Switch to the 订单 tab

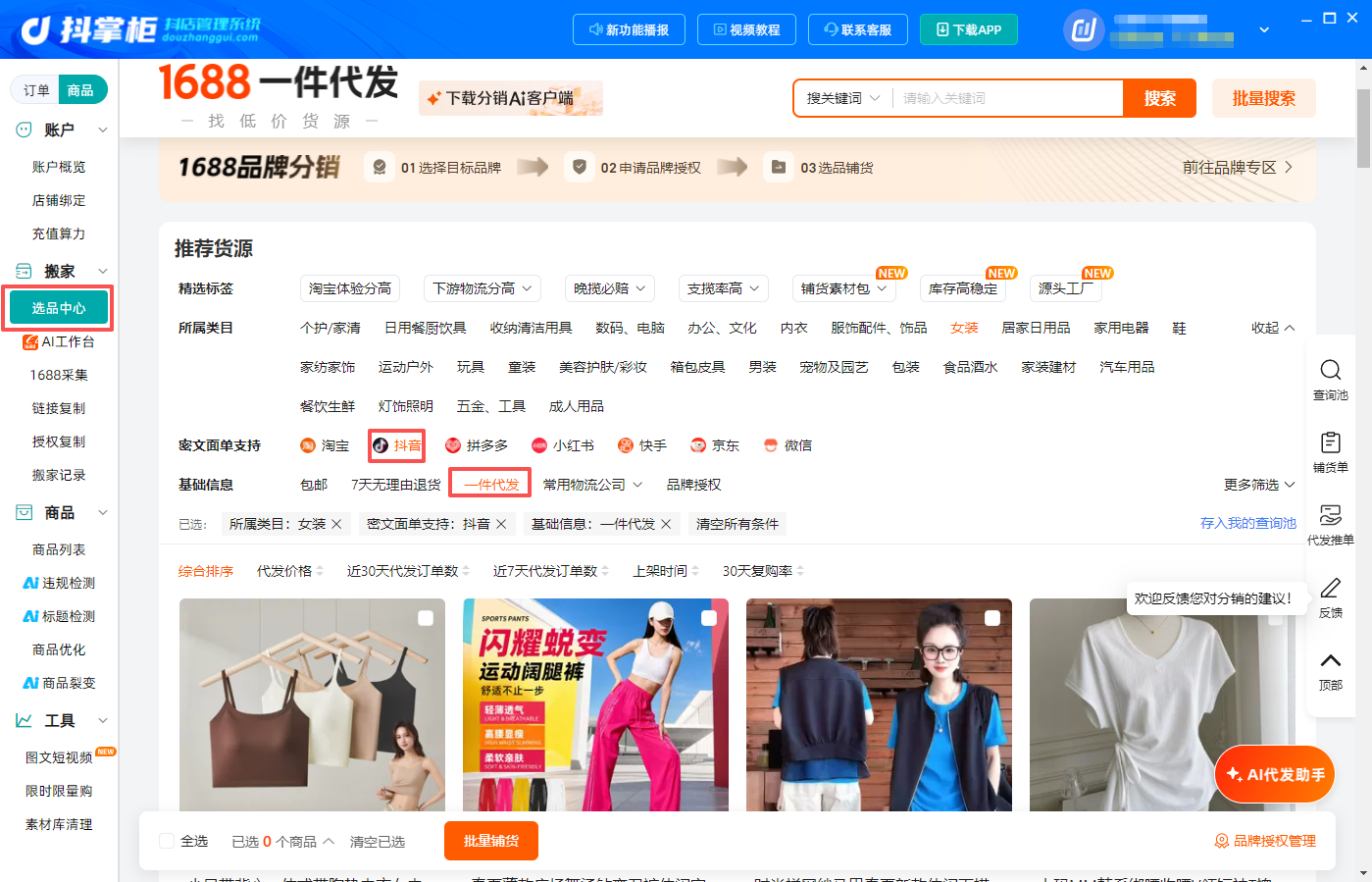click(36, 90)
